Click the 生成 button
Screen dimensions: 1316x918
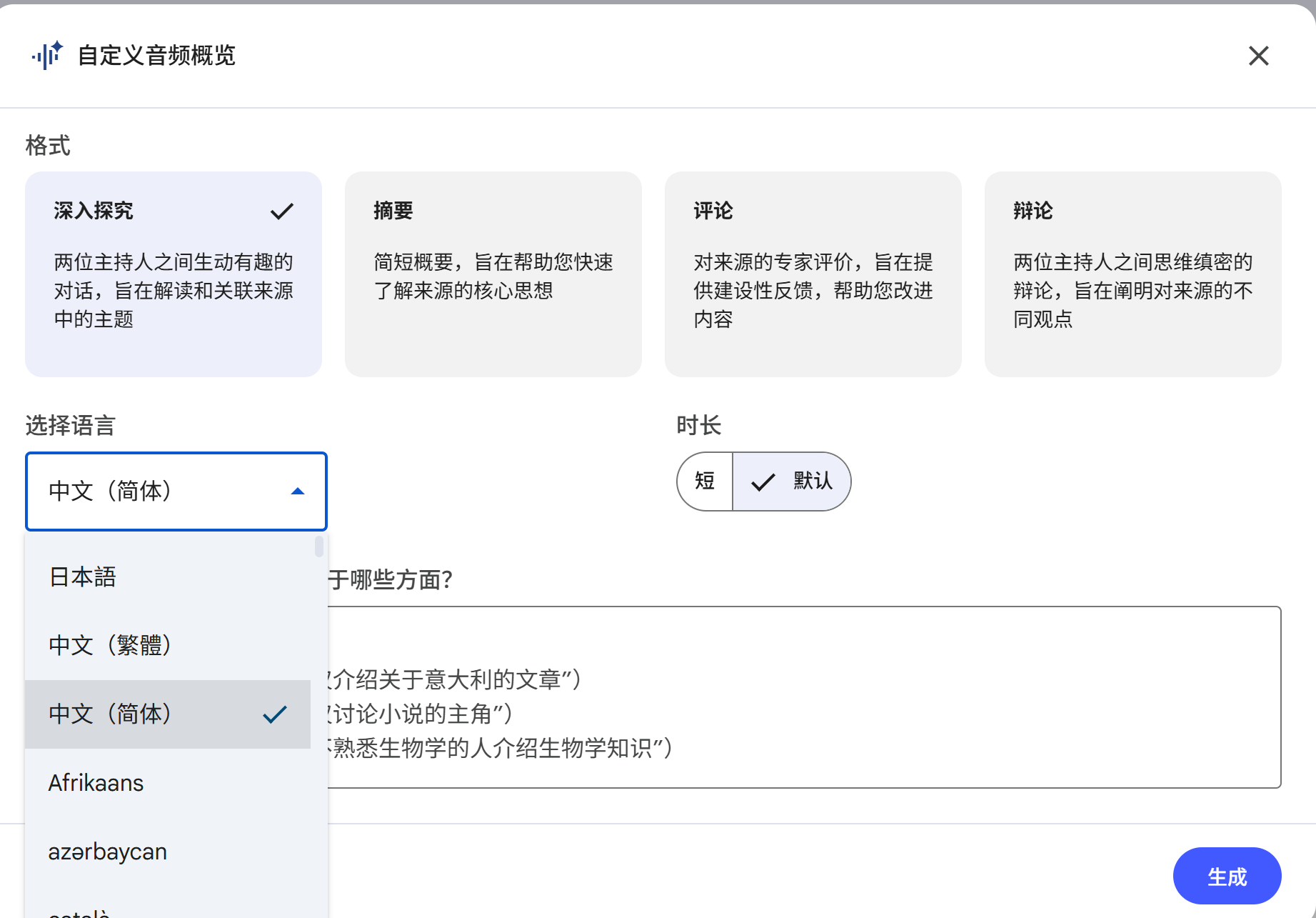click(1227, 875)
